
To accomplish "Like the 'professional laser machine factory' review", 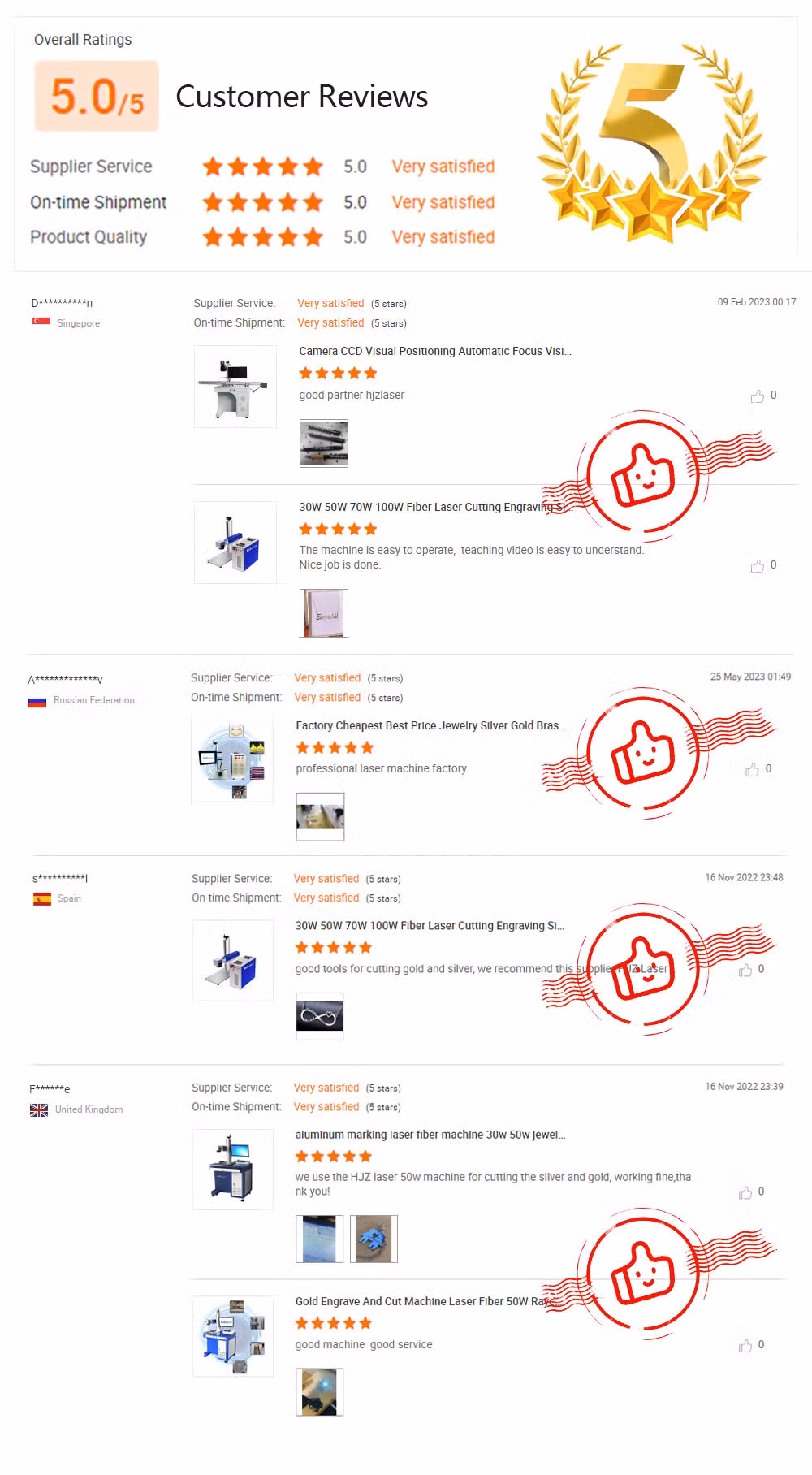I will click(x=752, y=770).
